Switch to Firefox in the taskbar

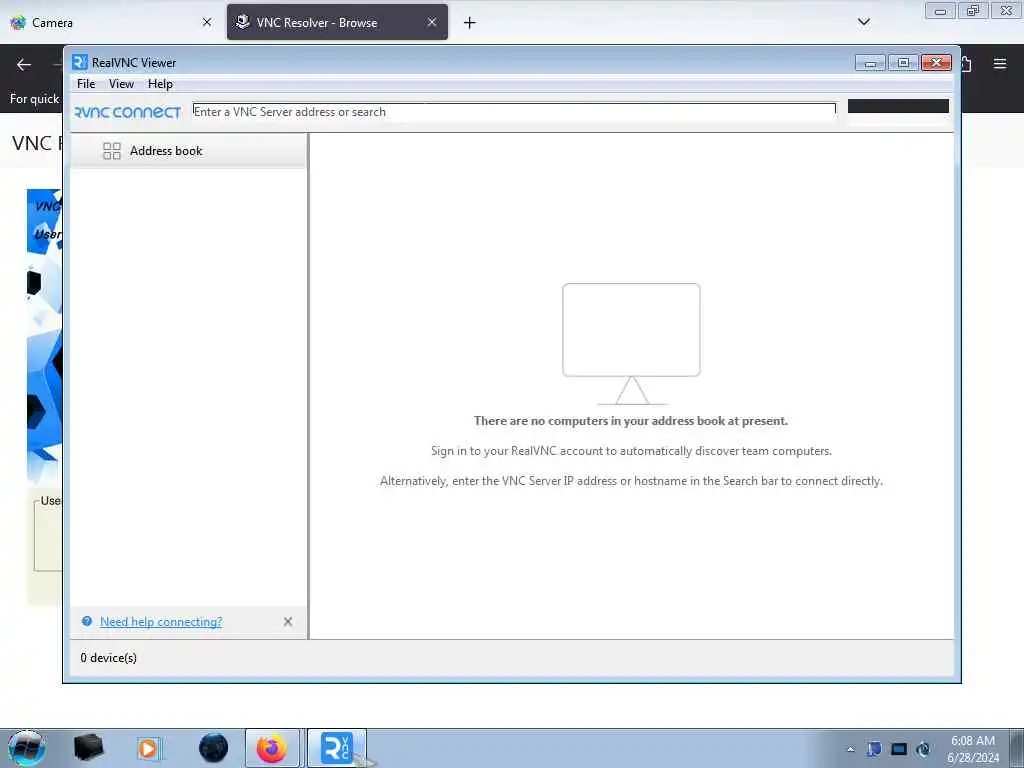(272, 748)
